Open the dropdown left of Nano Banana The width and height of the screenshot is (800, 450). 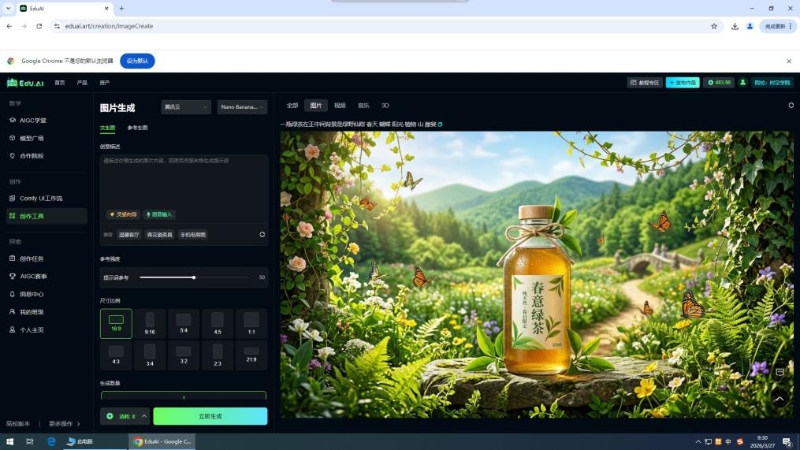186,107
